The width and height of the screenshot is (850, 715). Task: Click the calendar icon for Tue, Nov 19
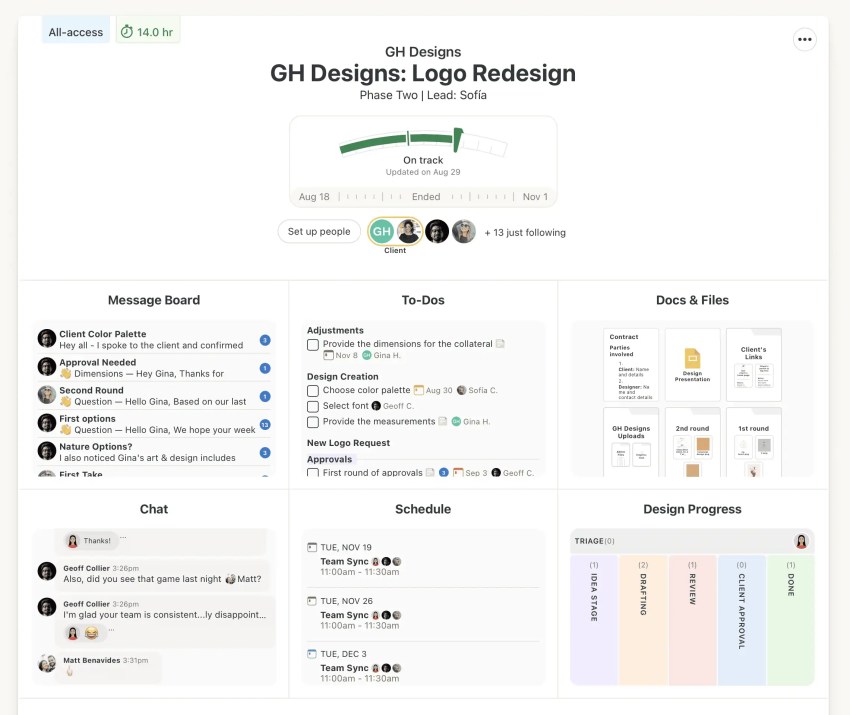coord(312,548)
